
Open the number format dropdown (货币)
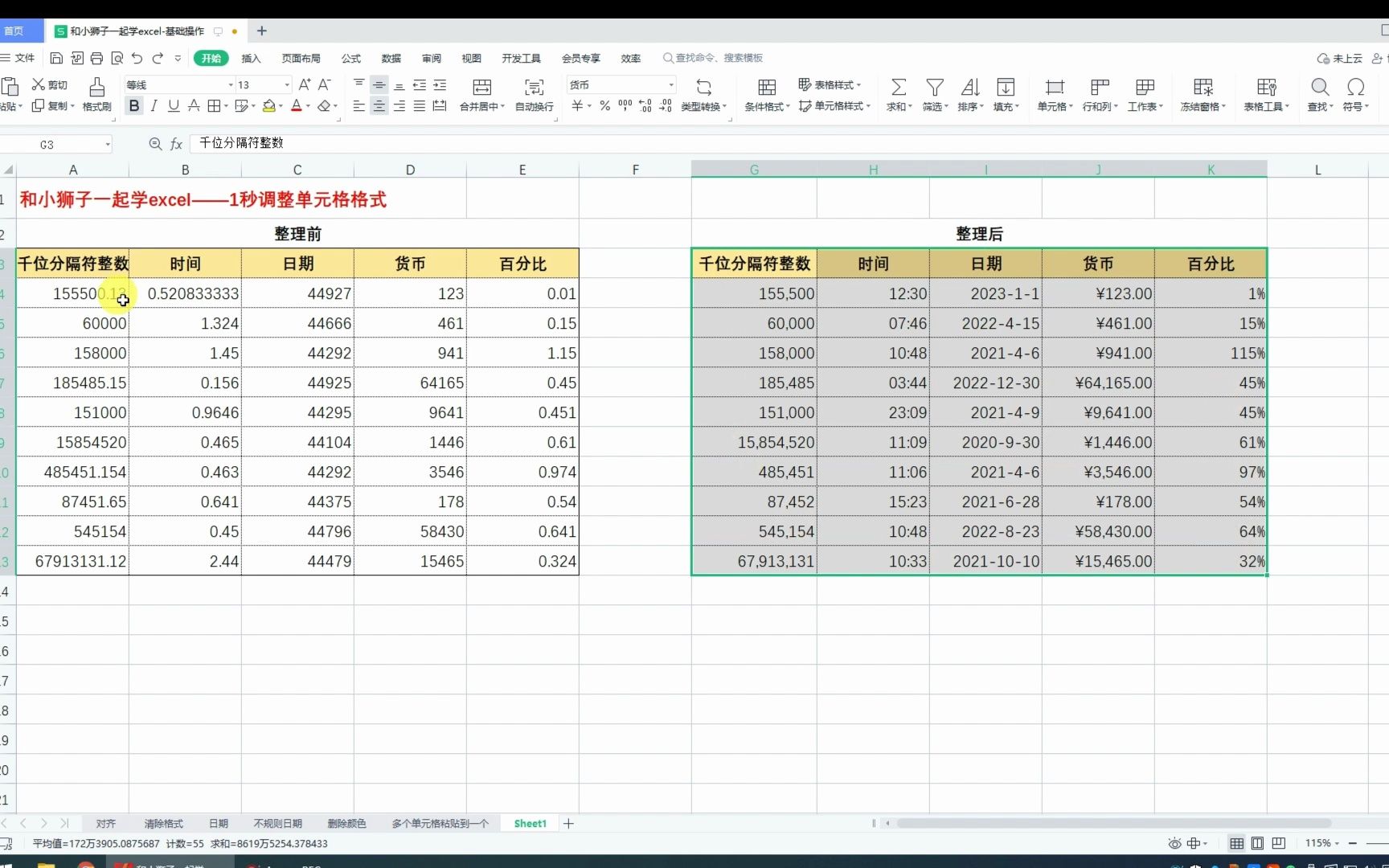tap(671, 85)
